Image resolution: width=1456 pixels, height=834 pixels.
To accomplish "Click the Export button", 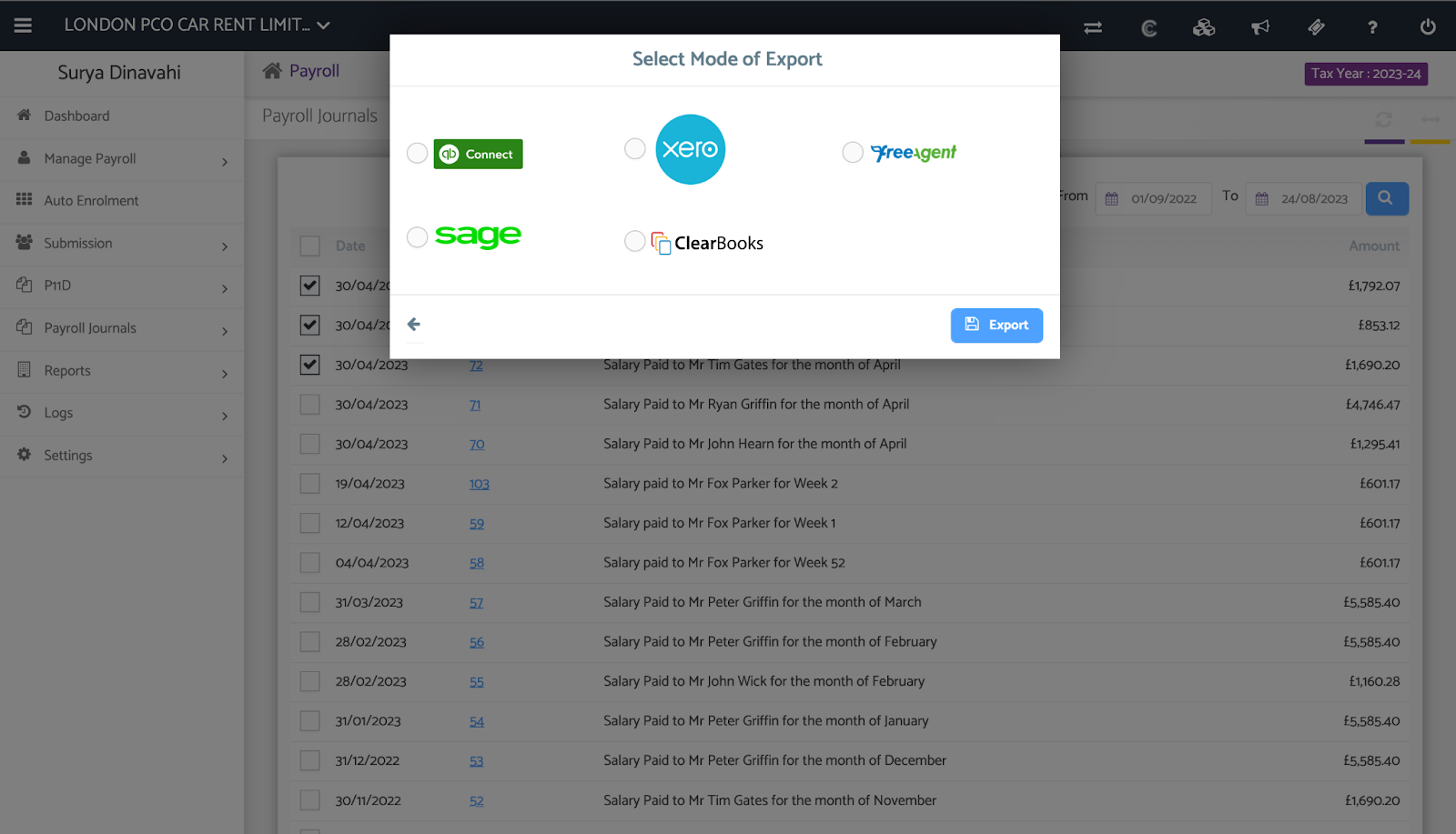I will 996,325.
